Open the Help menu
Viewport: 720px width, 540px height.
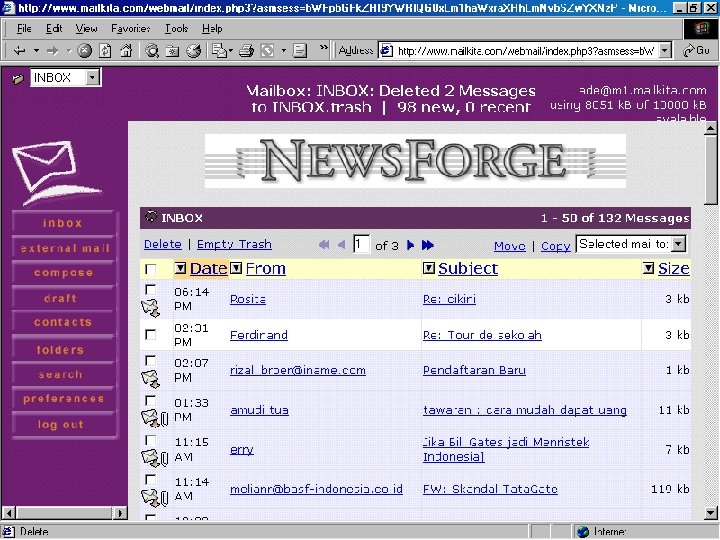click(212, 28)
